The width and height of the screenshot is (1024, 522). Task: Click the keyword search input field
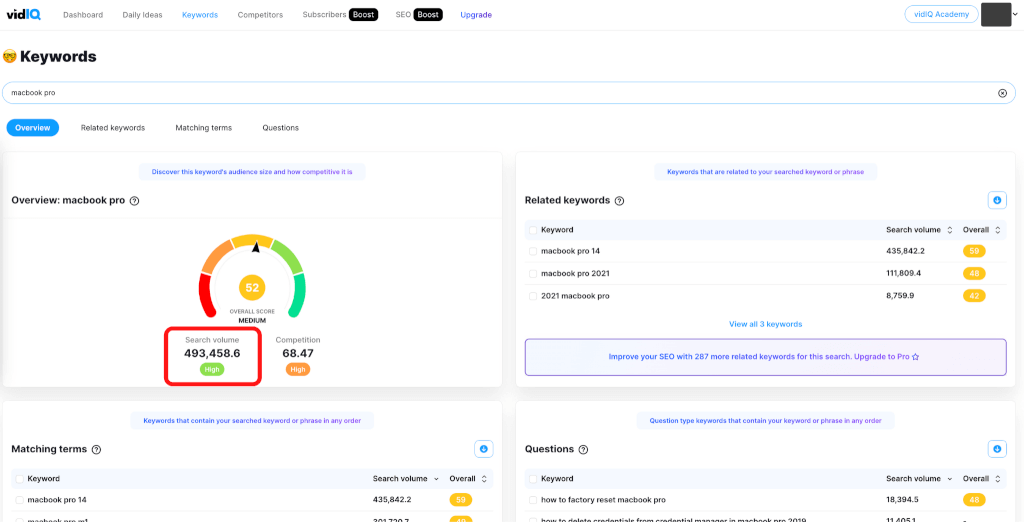[500, 93]
